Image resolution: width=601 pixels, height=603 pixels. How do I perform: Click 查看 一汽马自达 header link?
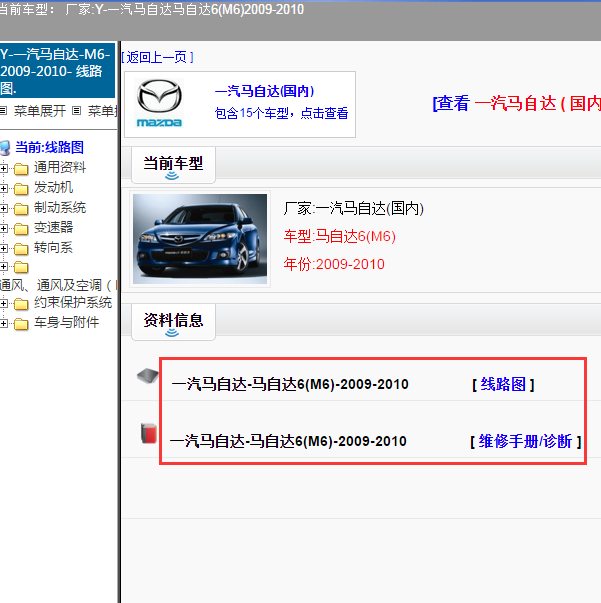pos(516,103)
